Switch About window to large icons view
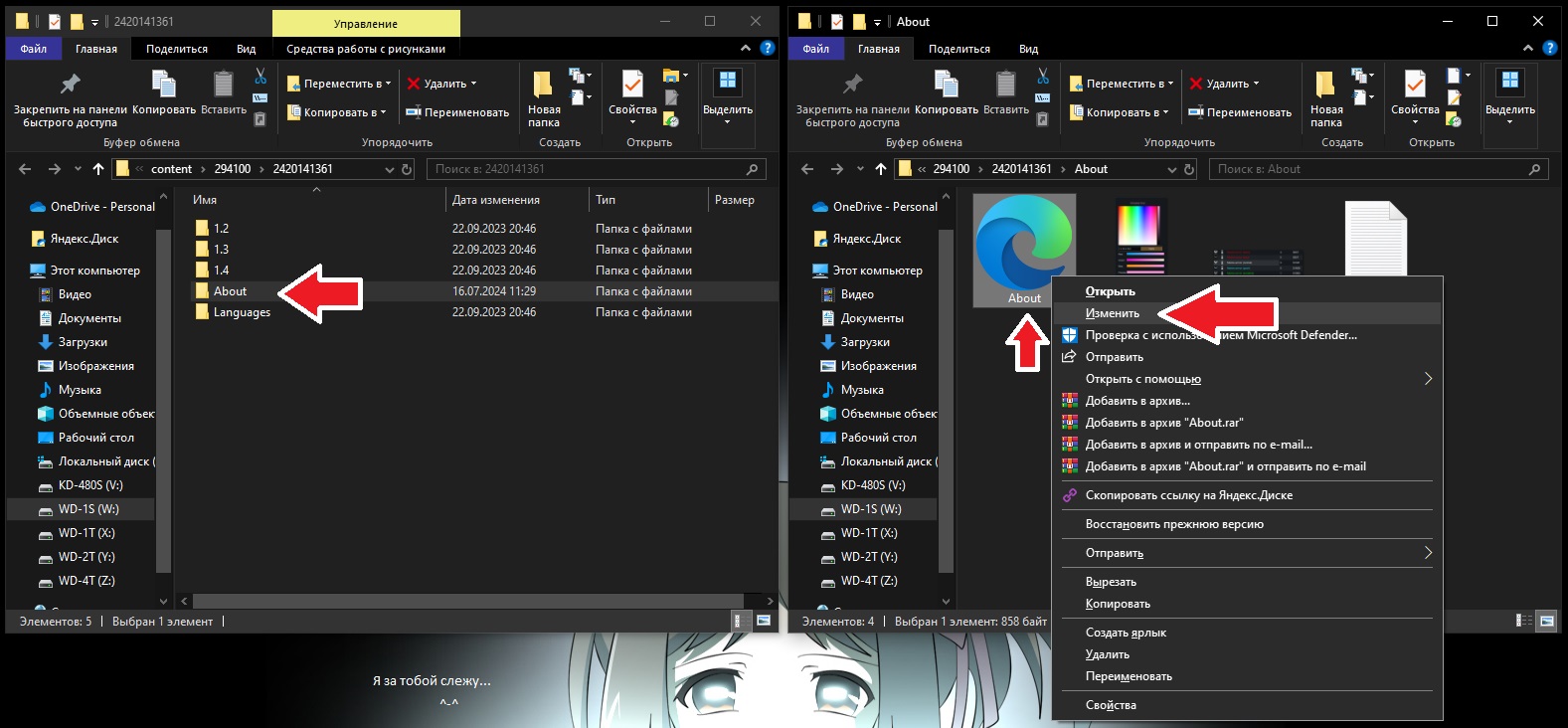Image resolution: width=1568 pixels, height=728 pixels. pos(1546,621)
